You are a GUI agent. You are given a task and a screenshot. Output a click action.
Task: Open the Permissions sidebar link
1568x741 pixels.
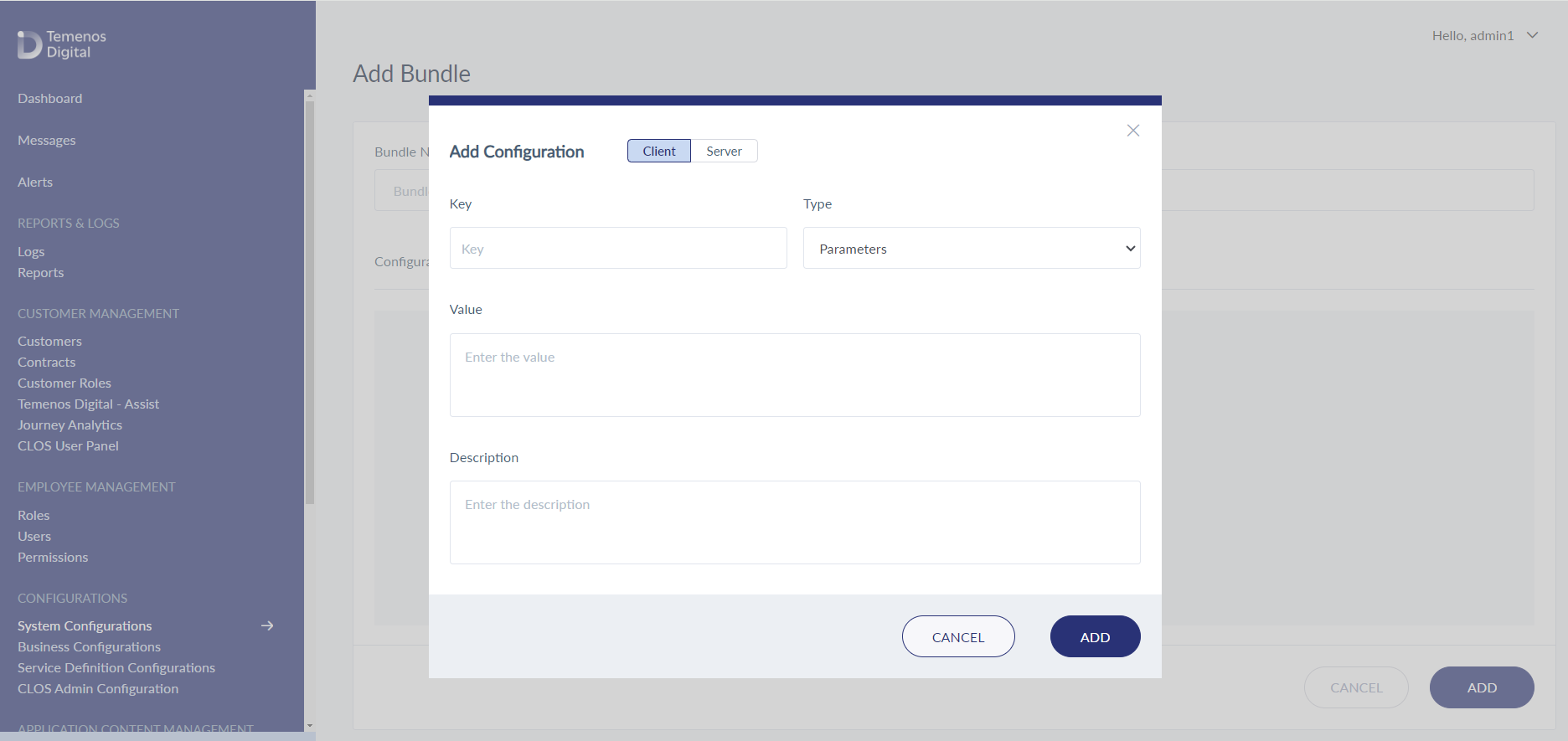tap(53, 558)
